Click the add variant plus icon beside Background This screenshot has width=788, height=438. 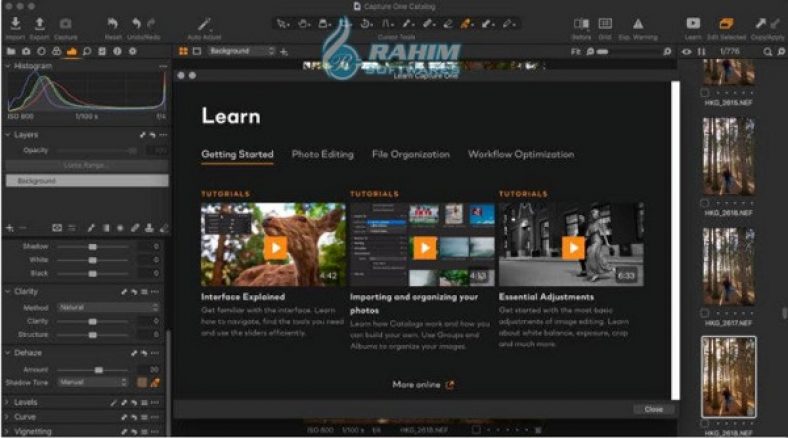click(284, 51)
